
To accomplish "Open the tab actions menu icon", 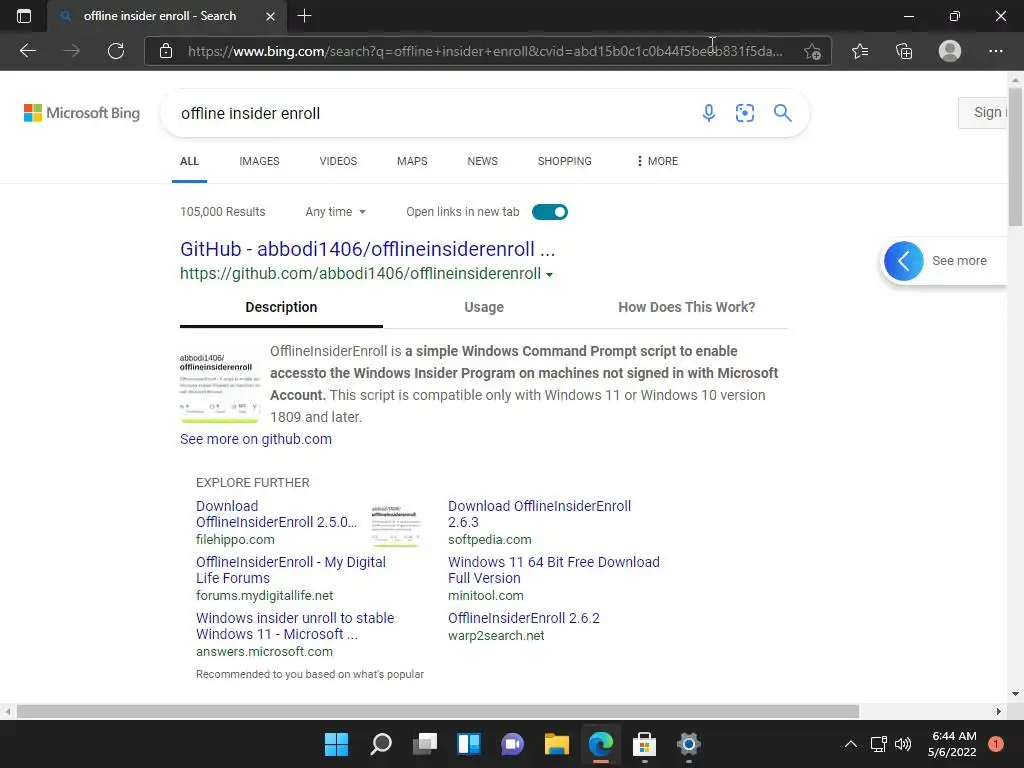I will (24, 16).
